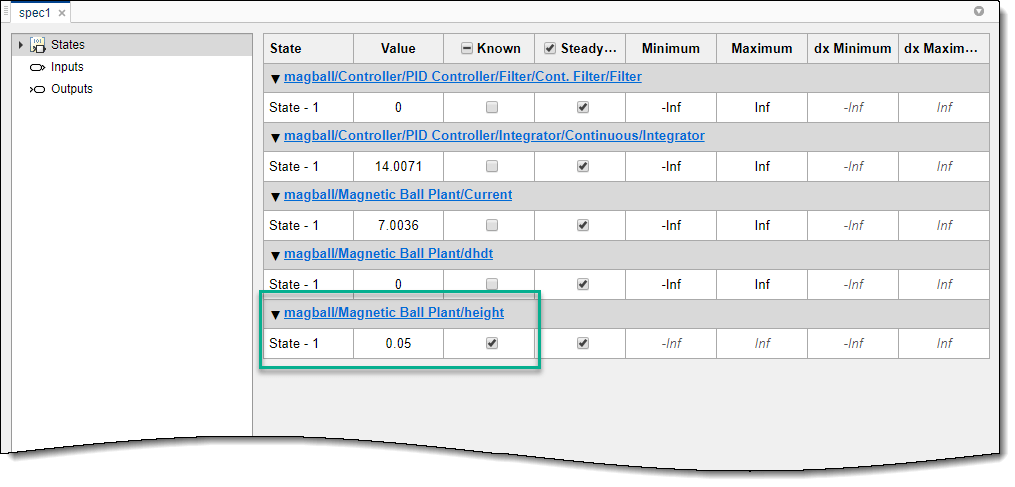Enable Known for the Integrator state

point(491,166)
